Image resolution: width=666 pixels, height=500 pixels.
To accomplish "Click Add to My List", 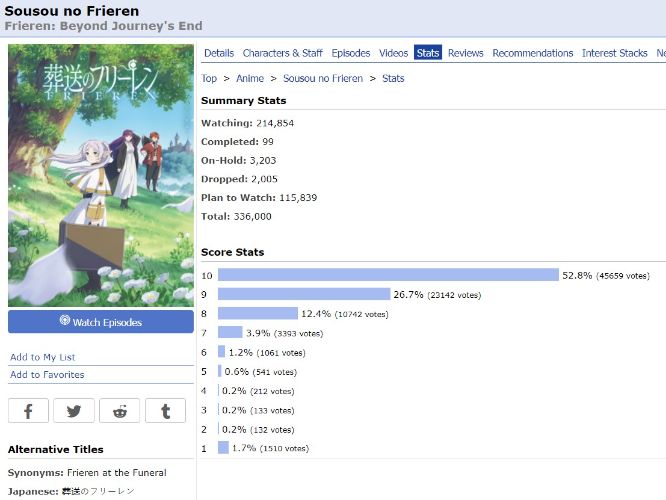I will point(42,357).
